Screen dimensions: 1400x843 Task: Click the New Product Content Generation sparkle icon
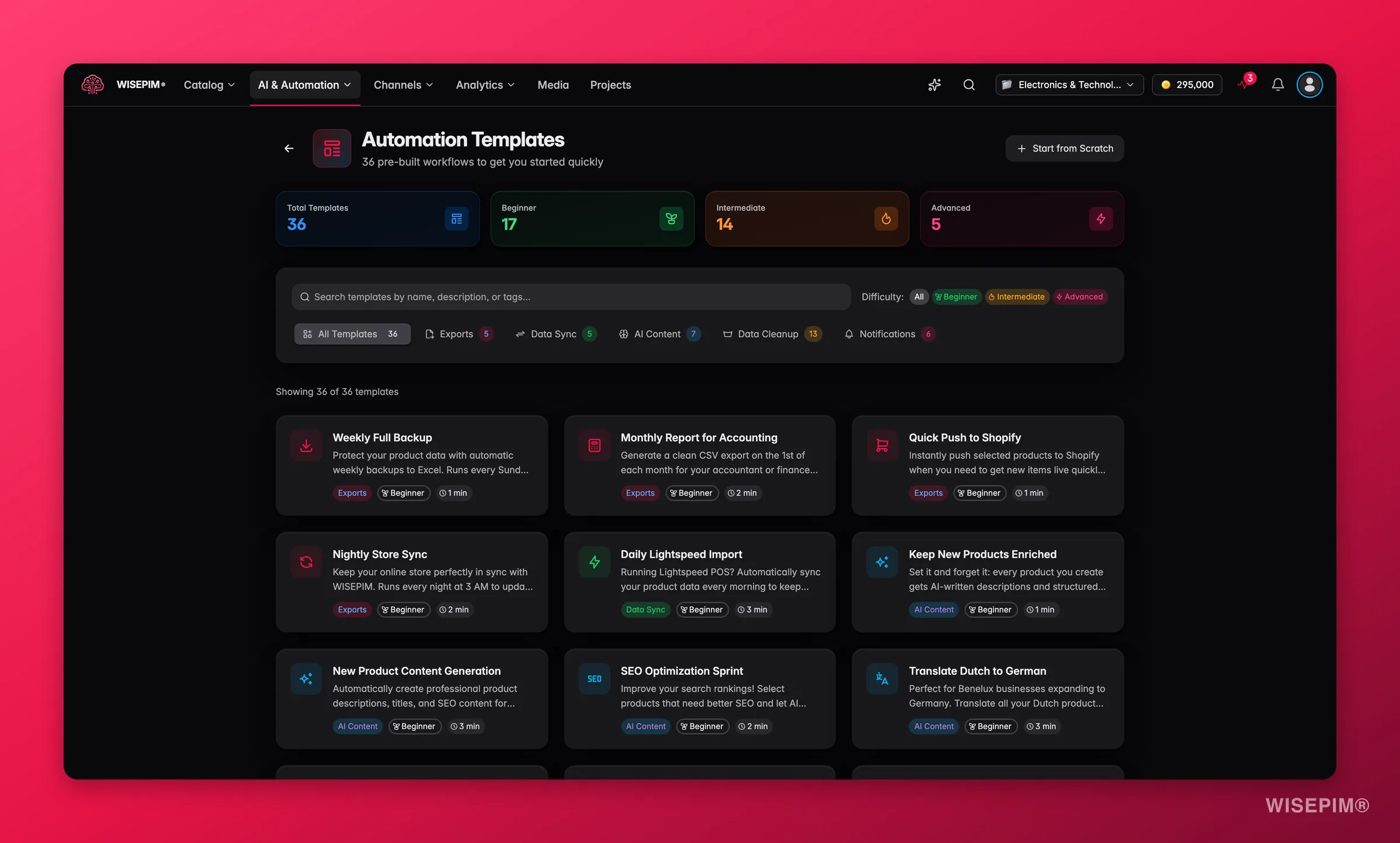[306, 679]
